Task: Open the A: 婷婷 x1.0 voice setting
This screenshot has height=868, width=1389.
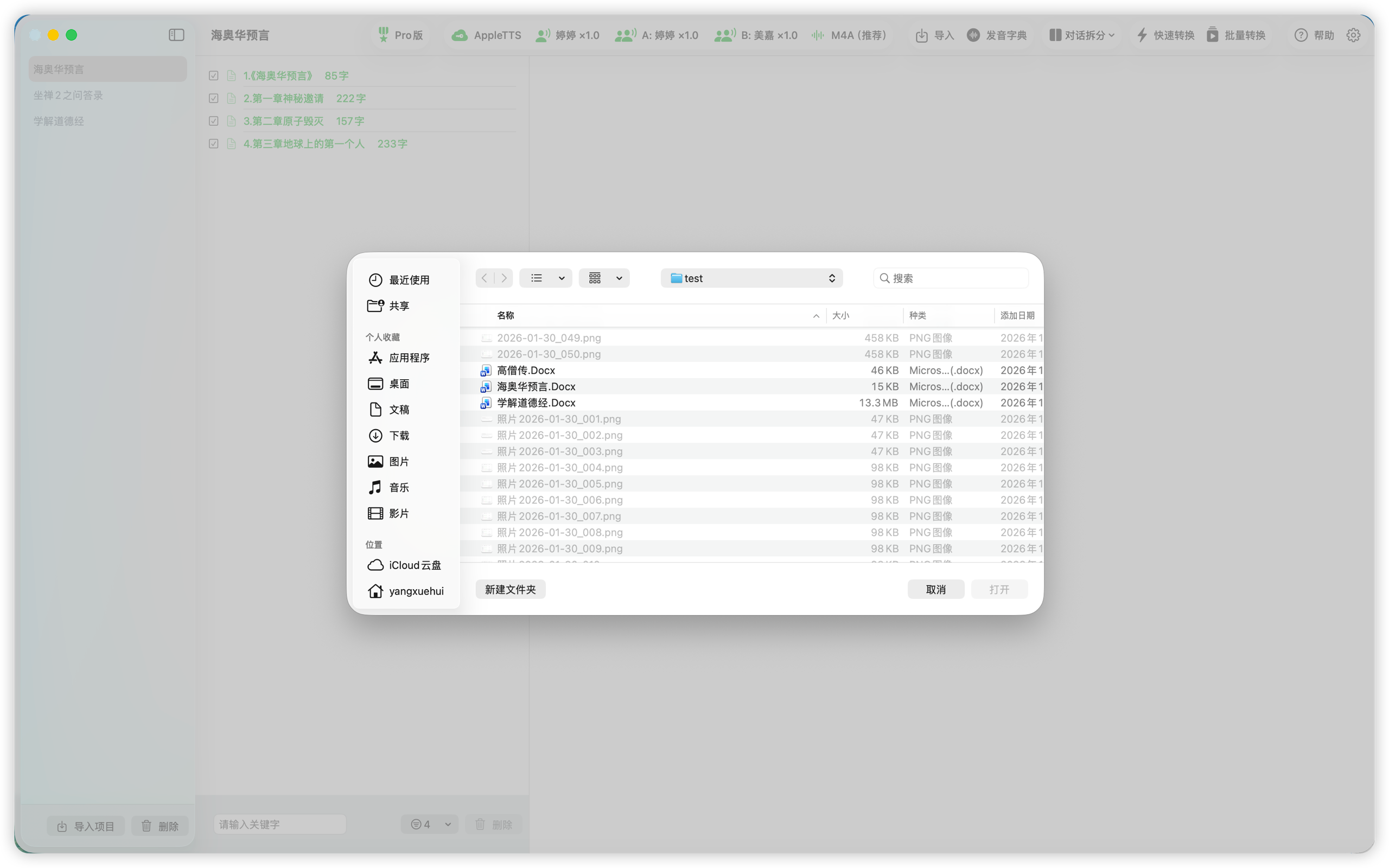Action: point(656,35)
